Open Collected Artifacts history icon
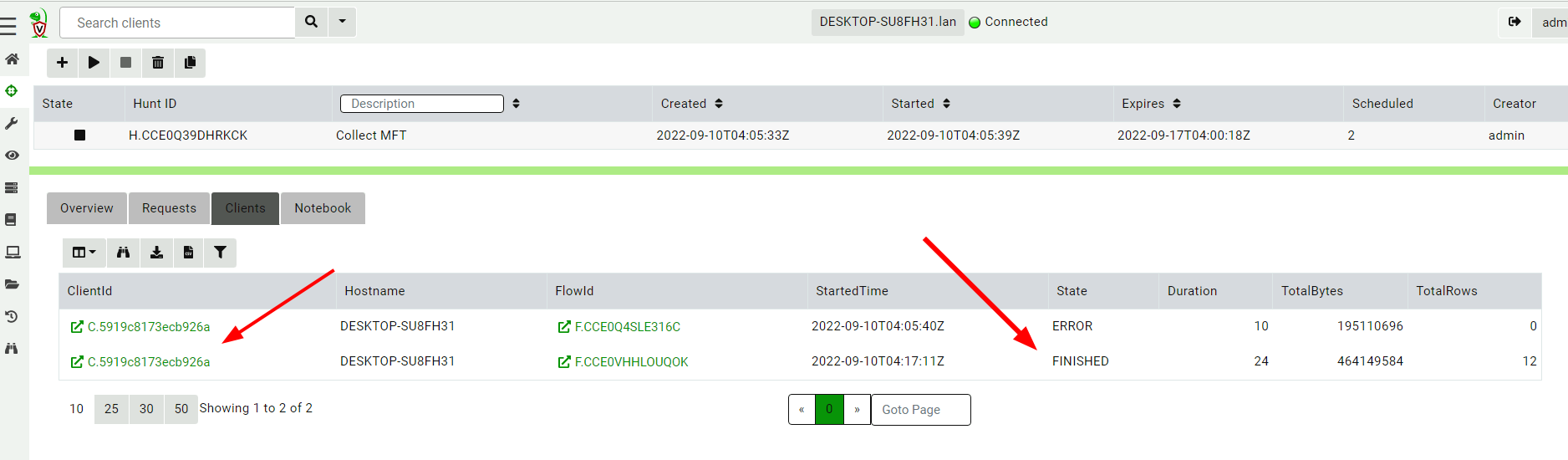The height and width of the screenshot is (460, 1568). click(12, 316)
